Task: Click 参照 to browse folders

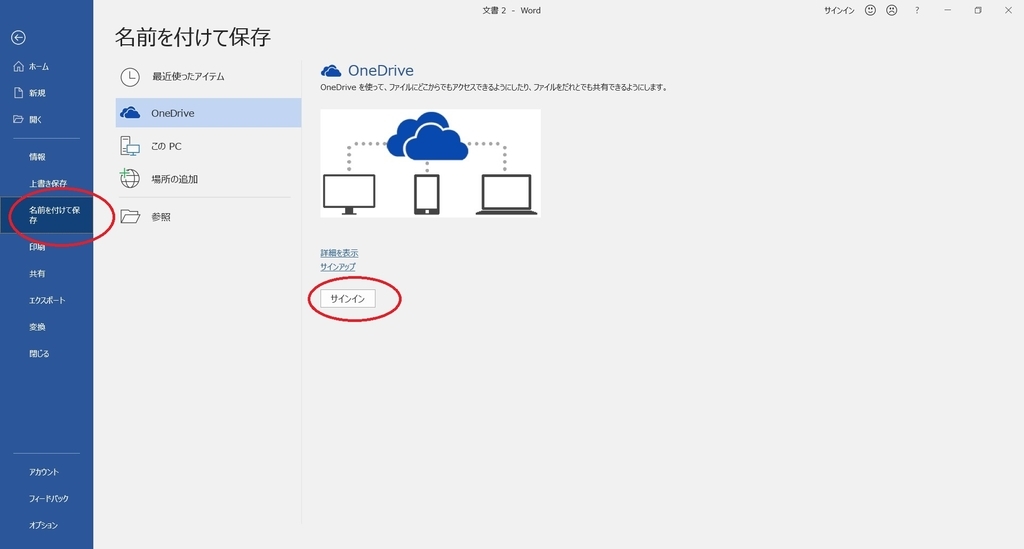Action: (x=208, y=217)
